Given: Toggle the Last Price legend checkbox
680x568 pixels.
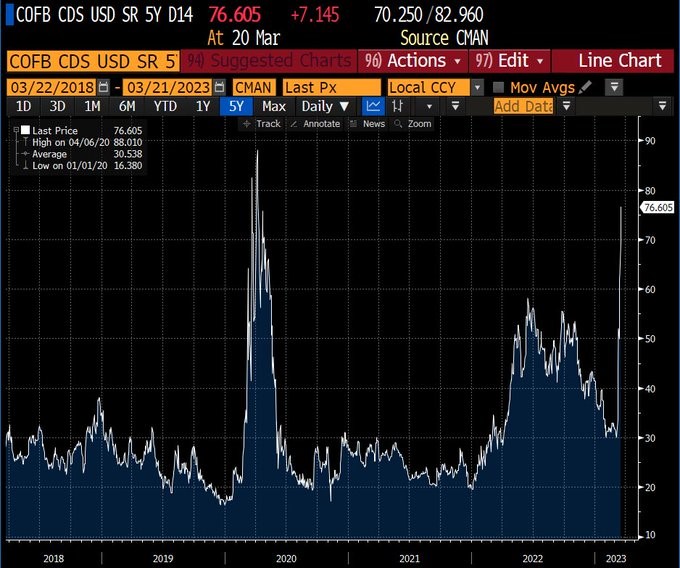Looking at the screenshot, I should click(24, 130).
